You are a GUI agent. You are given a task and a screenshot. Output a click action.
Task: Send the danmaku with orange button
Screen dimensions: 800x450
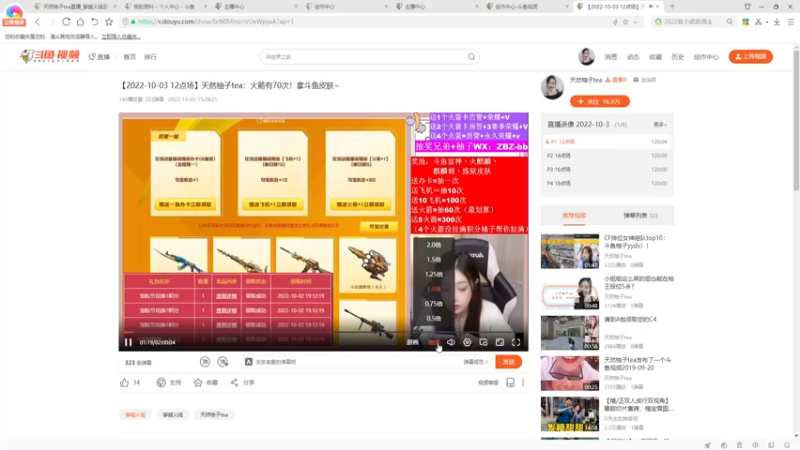(509, 362)
